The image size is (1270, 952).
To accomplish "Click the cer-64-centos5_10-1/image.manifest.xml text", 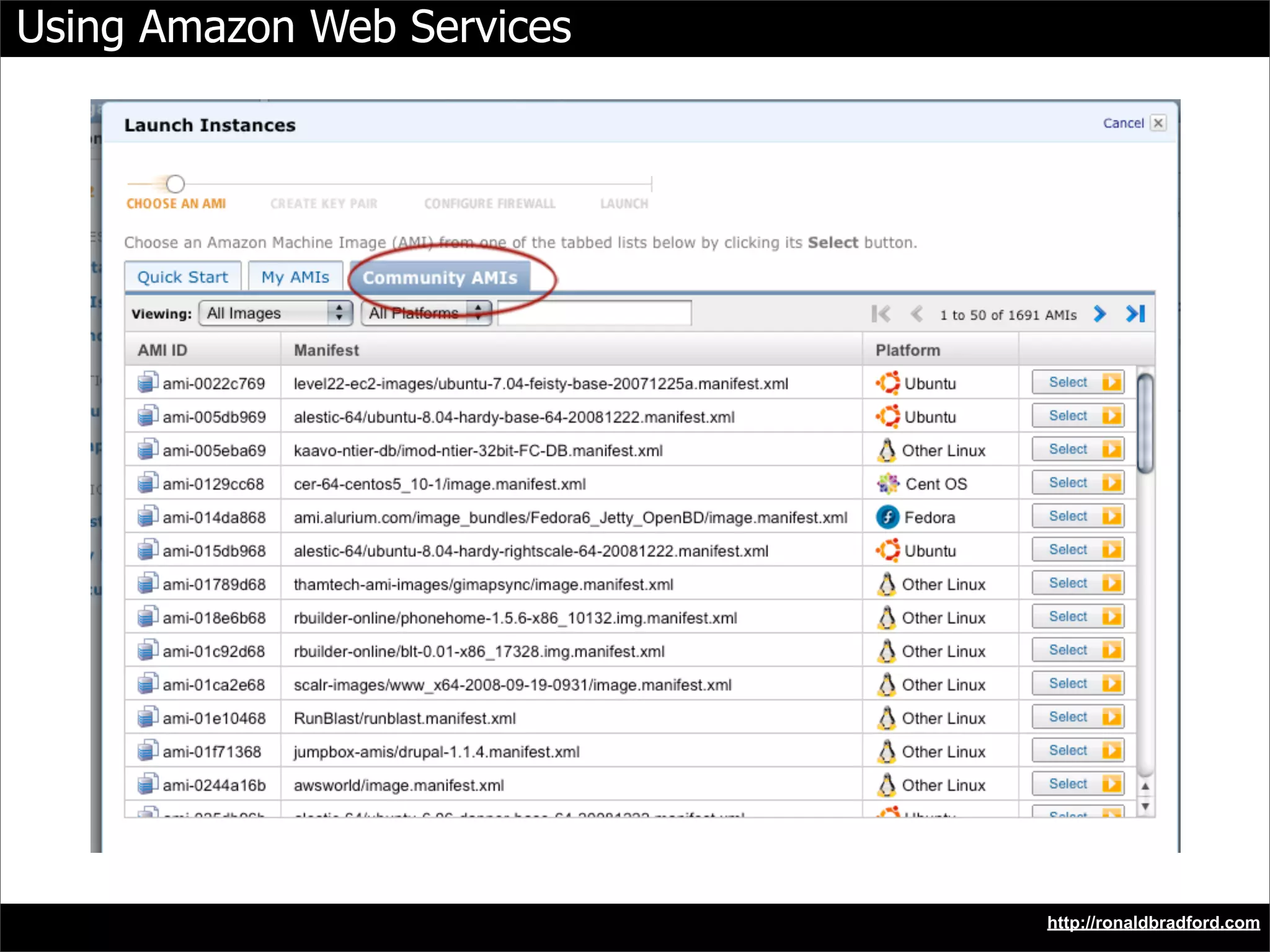I will pos(440,484).
